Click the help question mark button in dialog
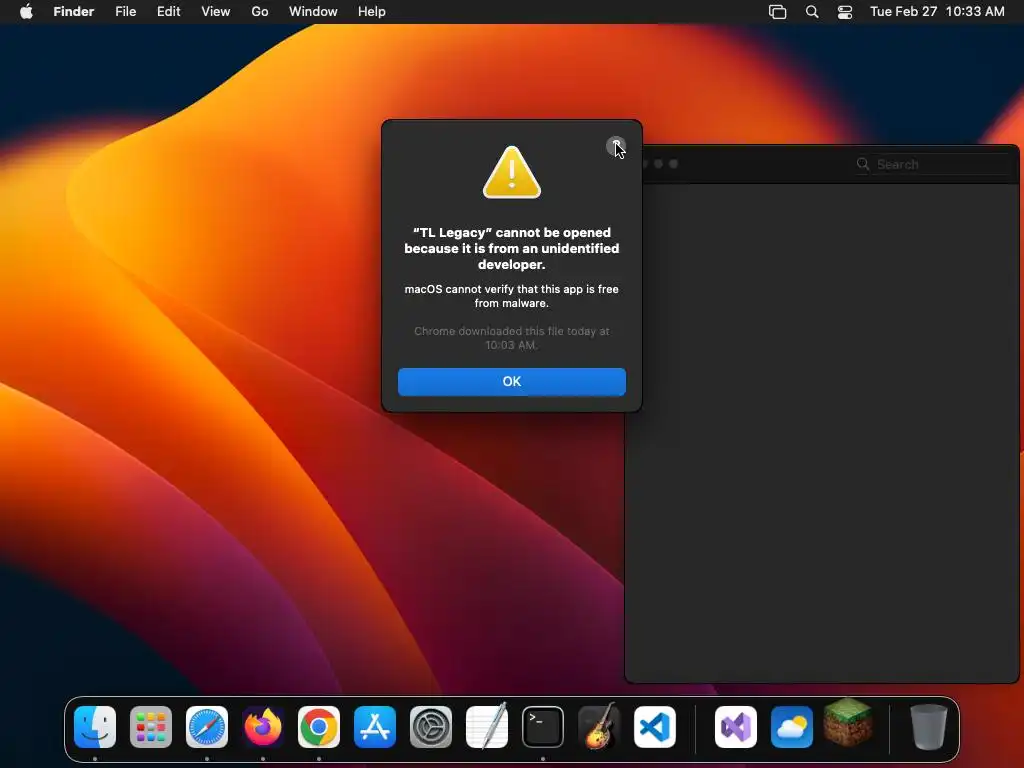The height and width of the screenshot is (768, 1024). pos(615,146)
